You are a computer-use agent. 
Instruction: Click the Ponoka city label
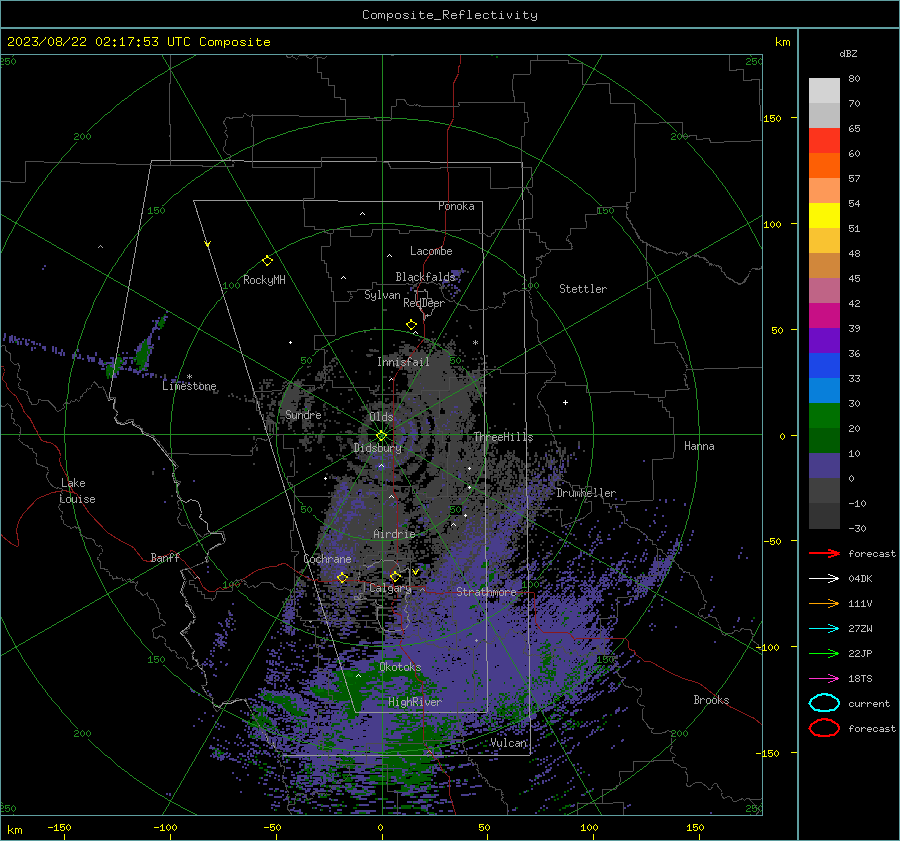[x=456, y=206]
